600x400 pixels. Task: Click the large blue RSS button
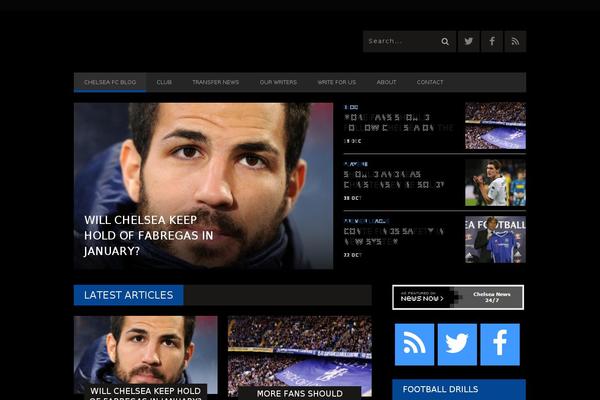coord(414,344)
